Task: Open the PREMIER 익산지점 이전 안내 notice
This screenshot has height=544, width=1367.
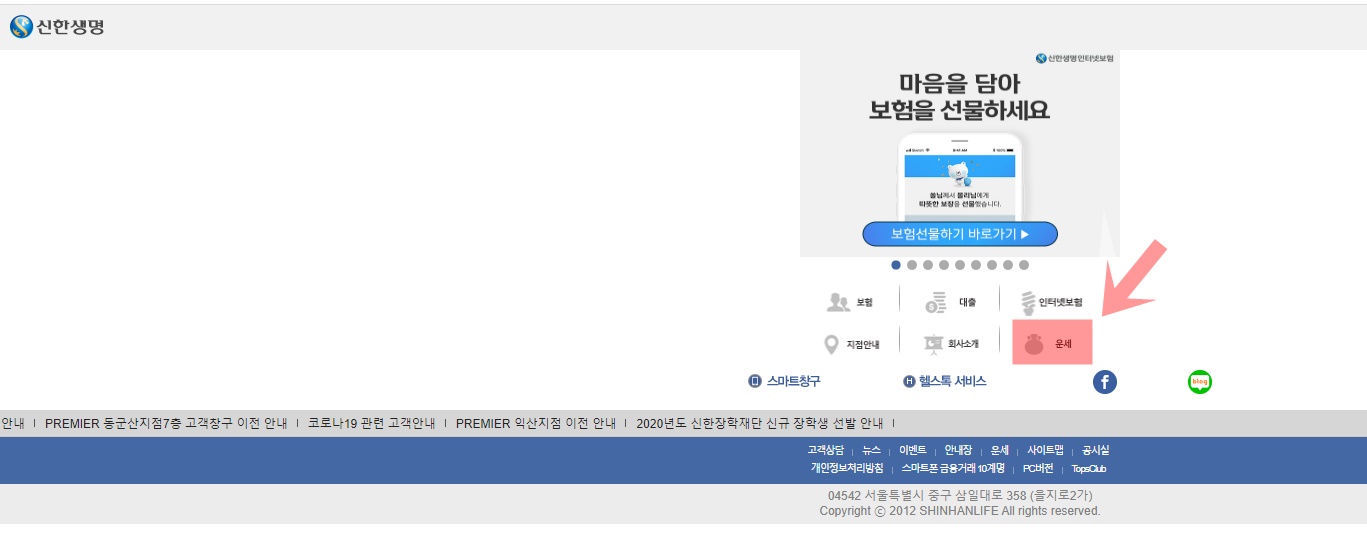Action: coord(536,423)
